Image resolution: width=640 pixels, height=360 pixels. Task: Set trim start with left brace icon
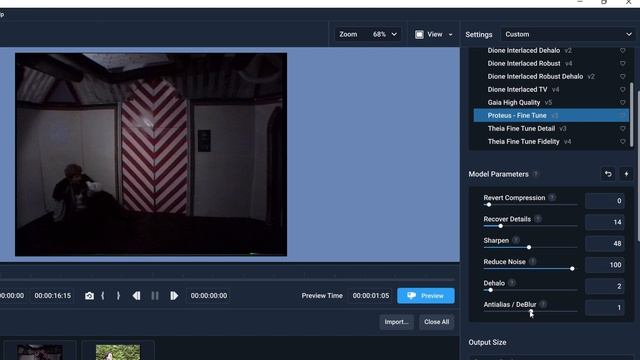tap(103, 296)
